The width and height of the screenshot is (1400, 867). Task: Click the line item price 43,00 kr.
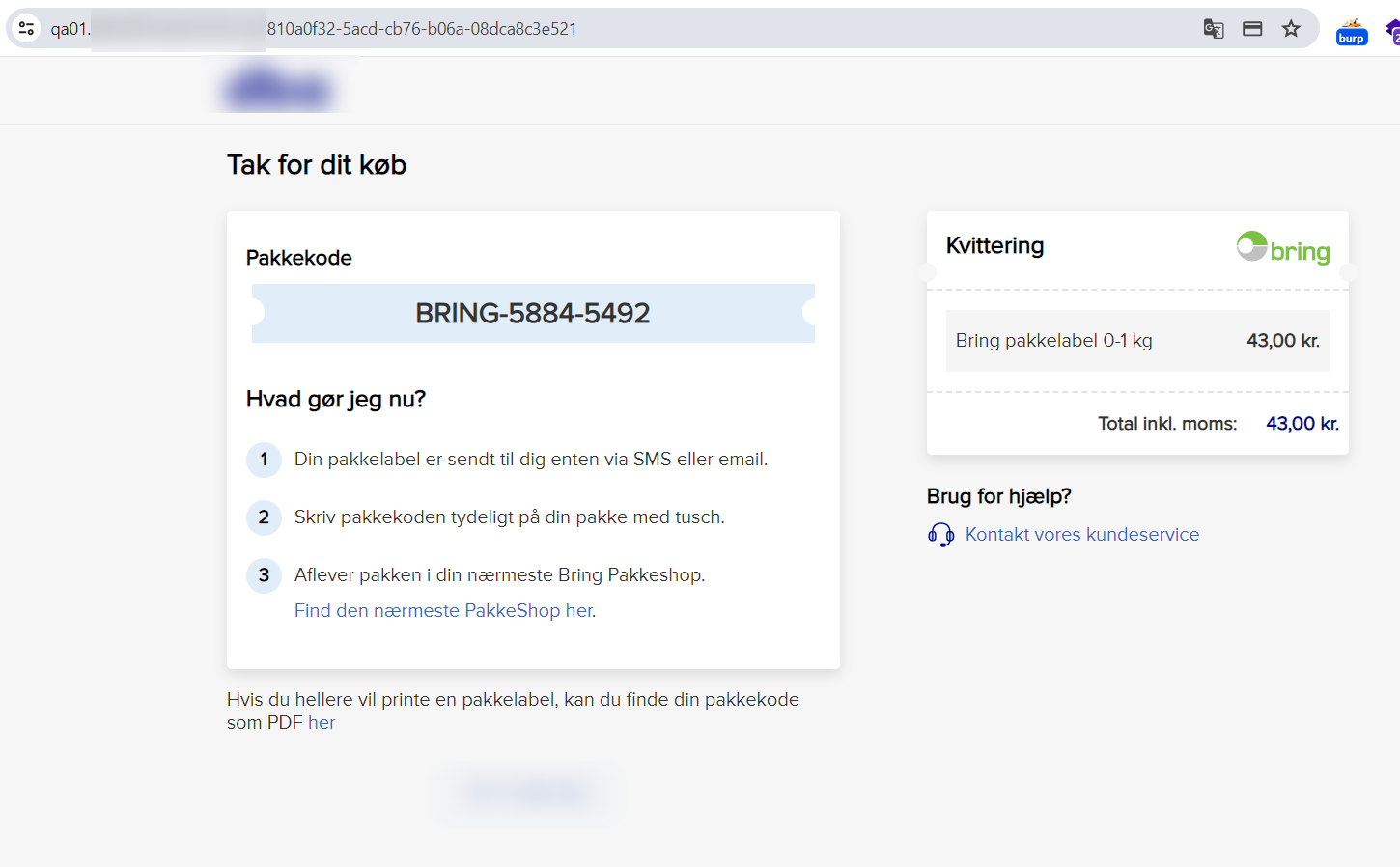coord(1283,341)
